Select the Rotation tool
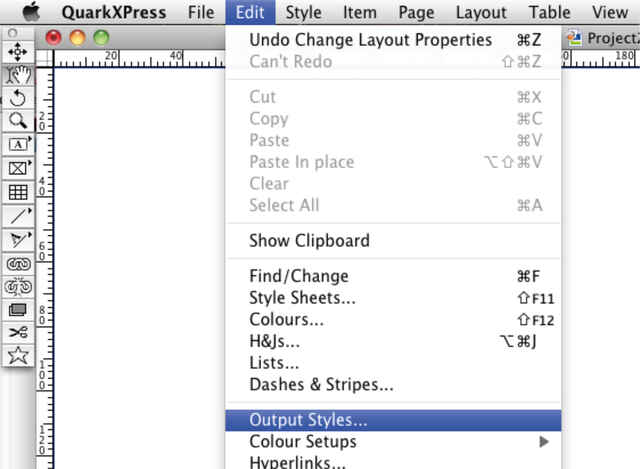The image size is (640, 469). [18, 98]
